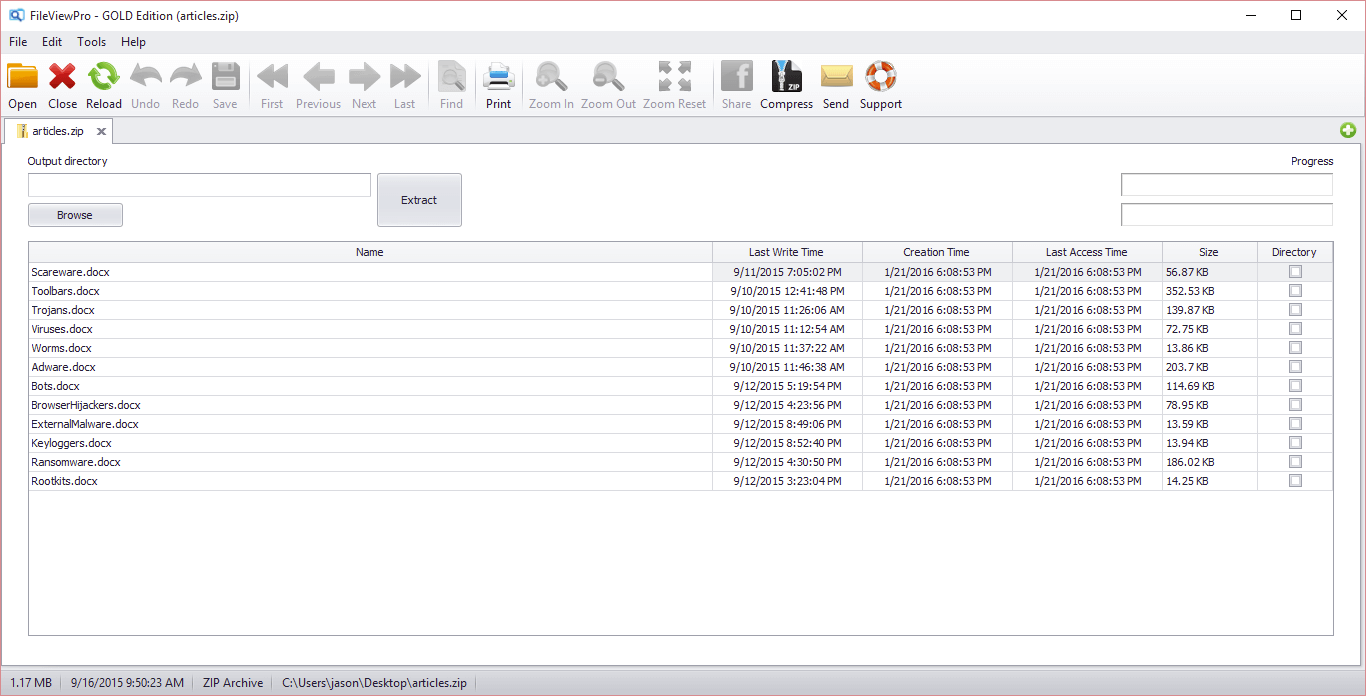Check Directory box for Worms.docx
Screen dimensions: 1366x696
point(1296,348)
